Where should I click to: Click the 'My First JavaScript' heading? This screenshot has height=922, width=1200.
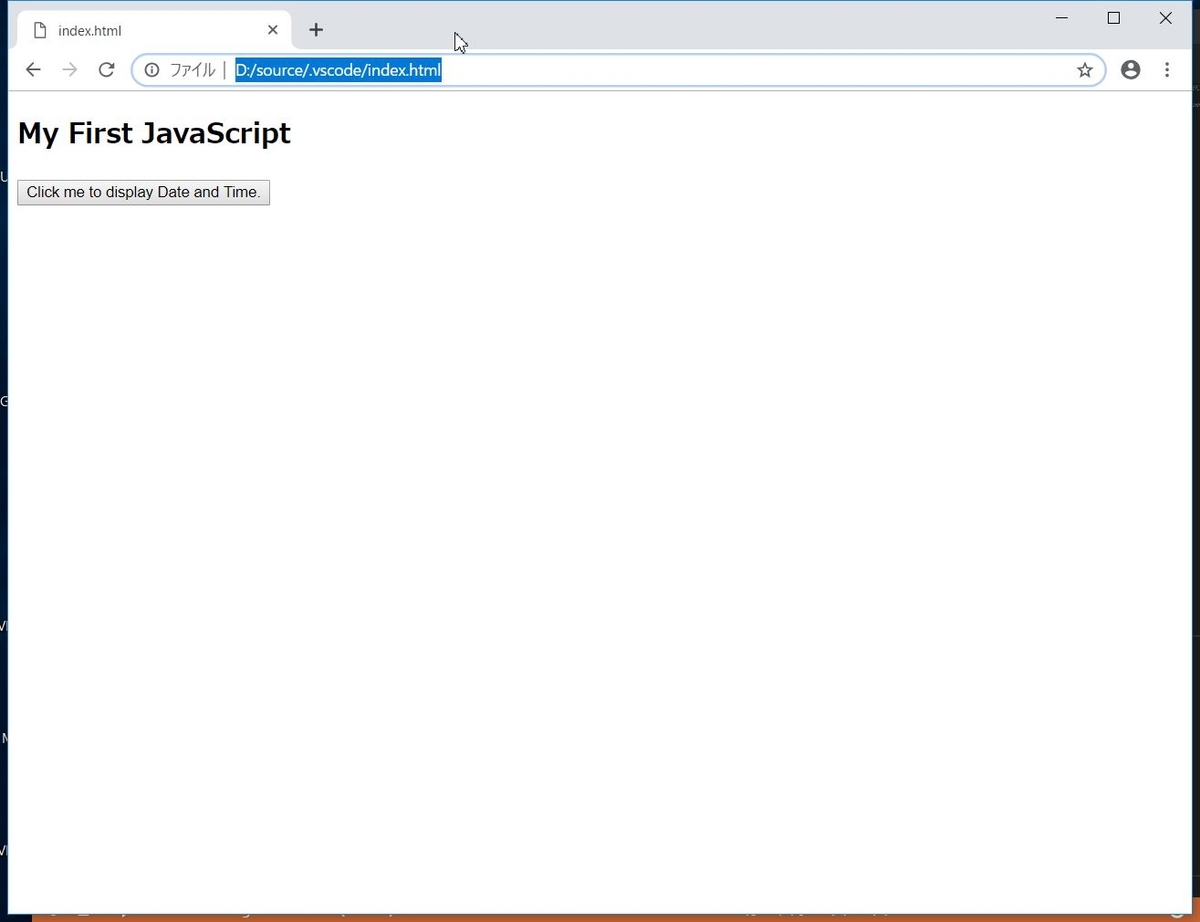coord(154,133)
